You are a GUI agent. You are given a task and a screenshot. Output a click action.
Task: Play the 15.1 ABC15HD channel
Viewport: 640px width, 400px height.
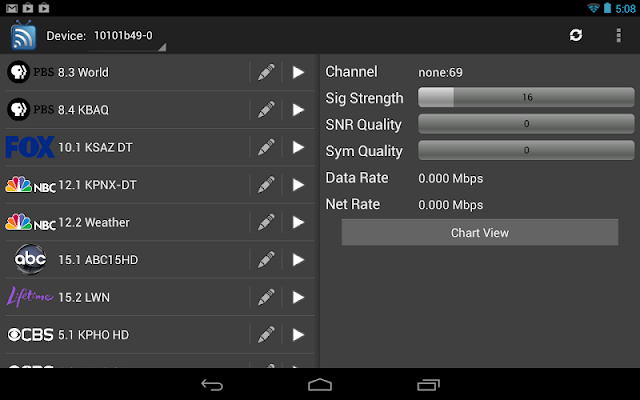[x=298, y=260]
